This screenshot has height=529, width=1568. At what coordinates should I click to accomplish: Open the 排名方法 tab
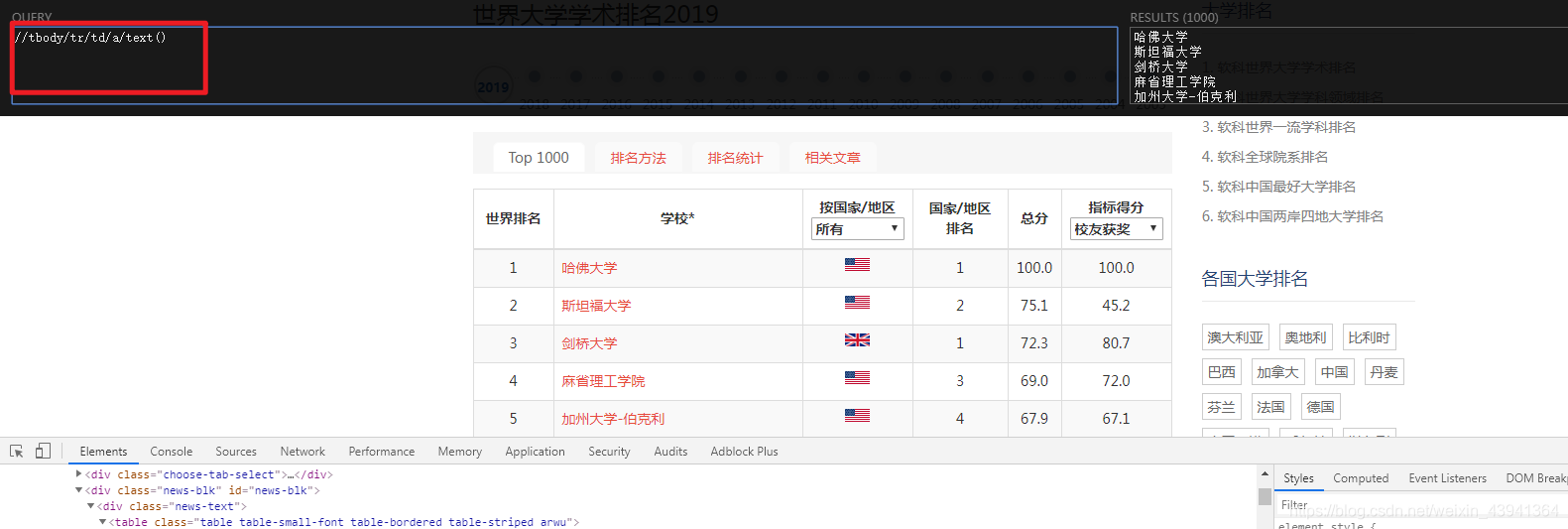[x=639, y=158]
